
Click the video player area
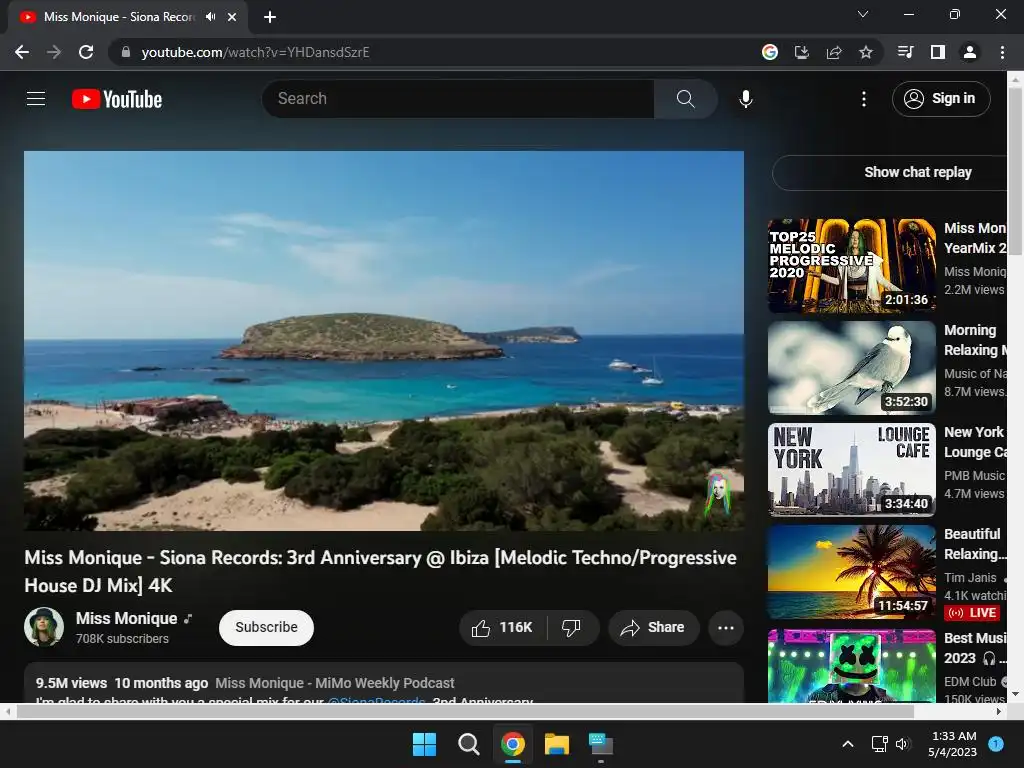(384, 340)
